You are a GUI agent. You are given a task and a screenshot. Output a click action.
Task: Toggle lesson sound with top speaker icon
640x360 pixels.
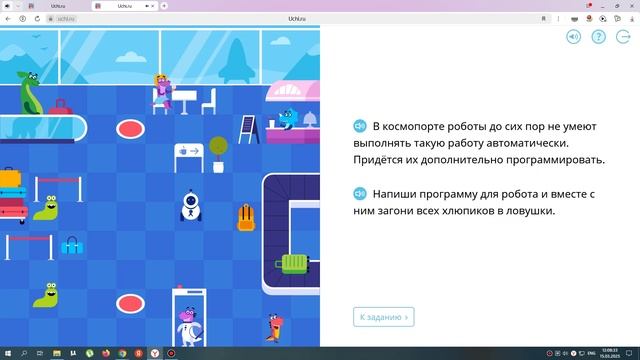coord(573,37)
